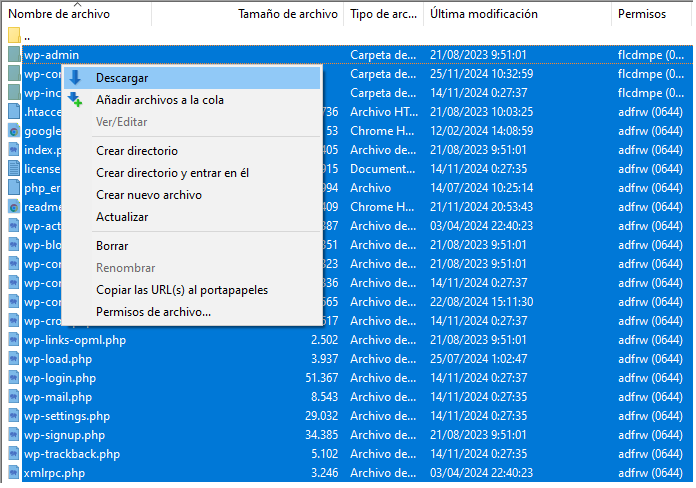Click the wp-login.php file icon
The width and height of the screenshot is (696, 488).
14,378
